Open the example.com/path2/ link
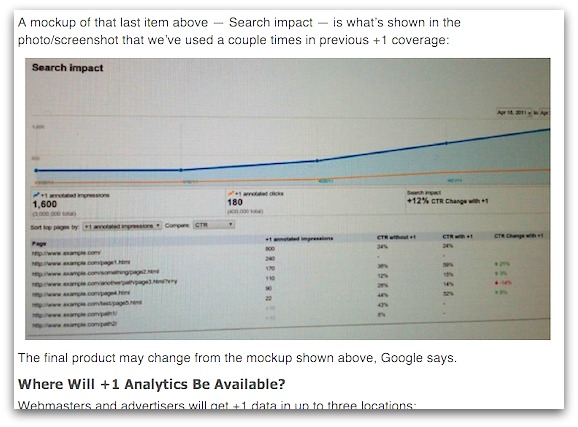578x427 pixels. 75,324
